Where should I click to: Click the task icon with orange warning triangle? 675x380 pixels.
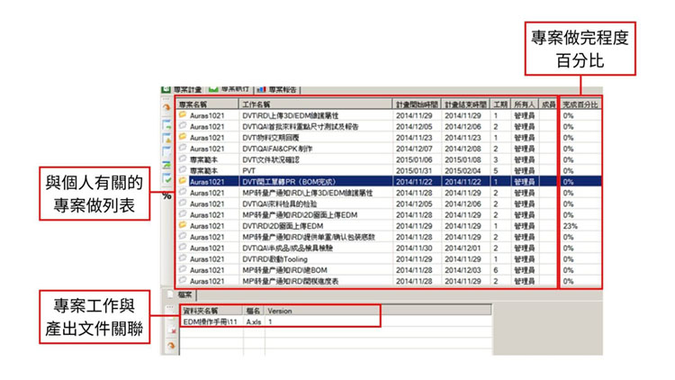point(167,138)
